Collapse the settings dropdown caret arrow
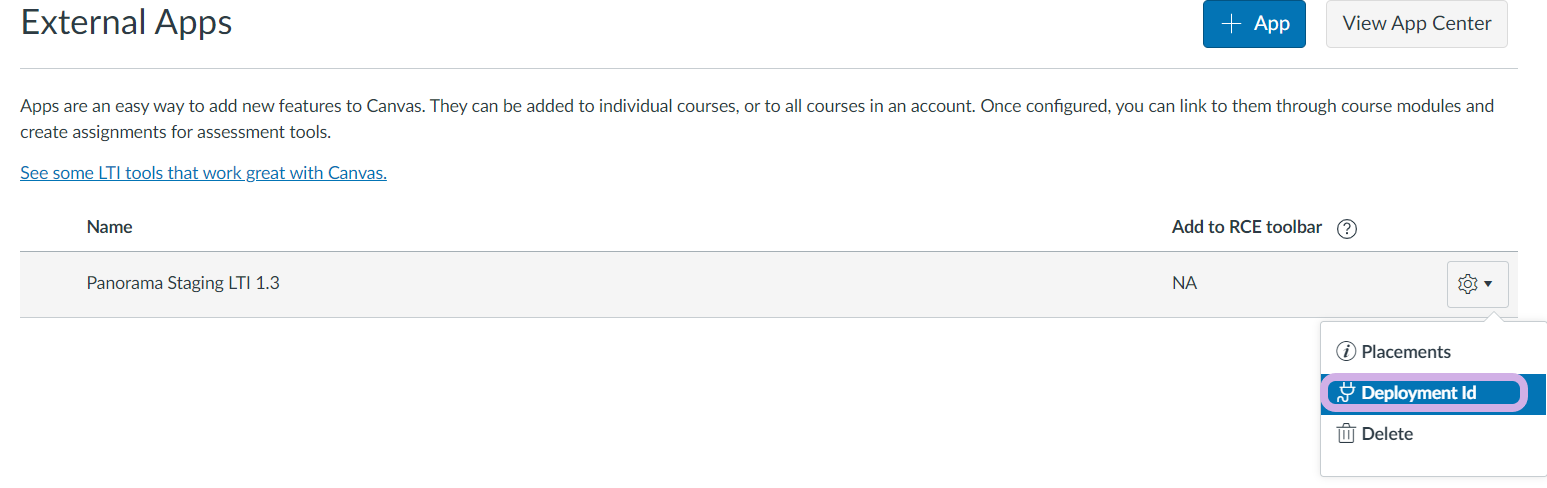The height and width of the screenshot is (488, 1547). [1488, 285]
